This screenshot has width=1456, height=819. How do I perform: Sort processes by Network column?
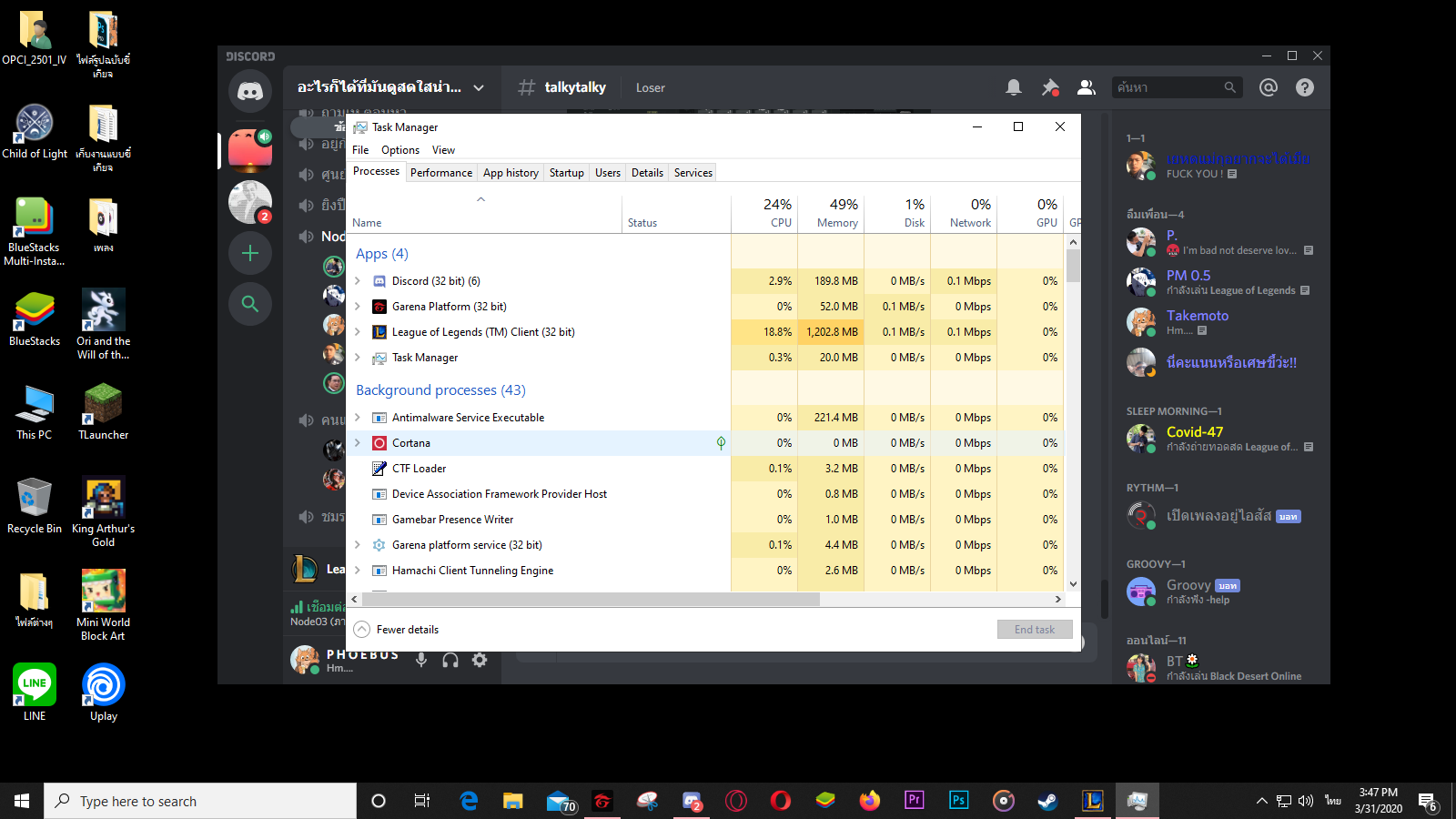[964, 212]
